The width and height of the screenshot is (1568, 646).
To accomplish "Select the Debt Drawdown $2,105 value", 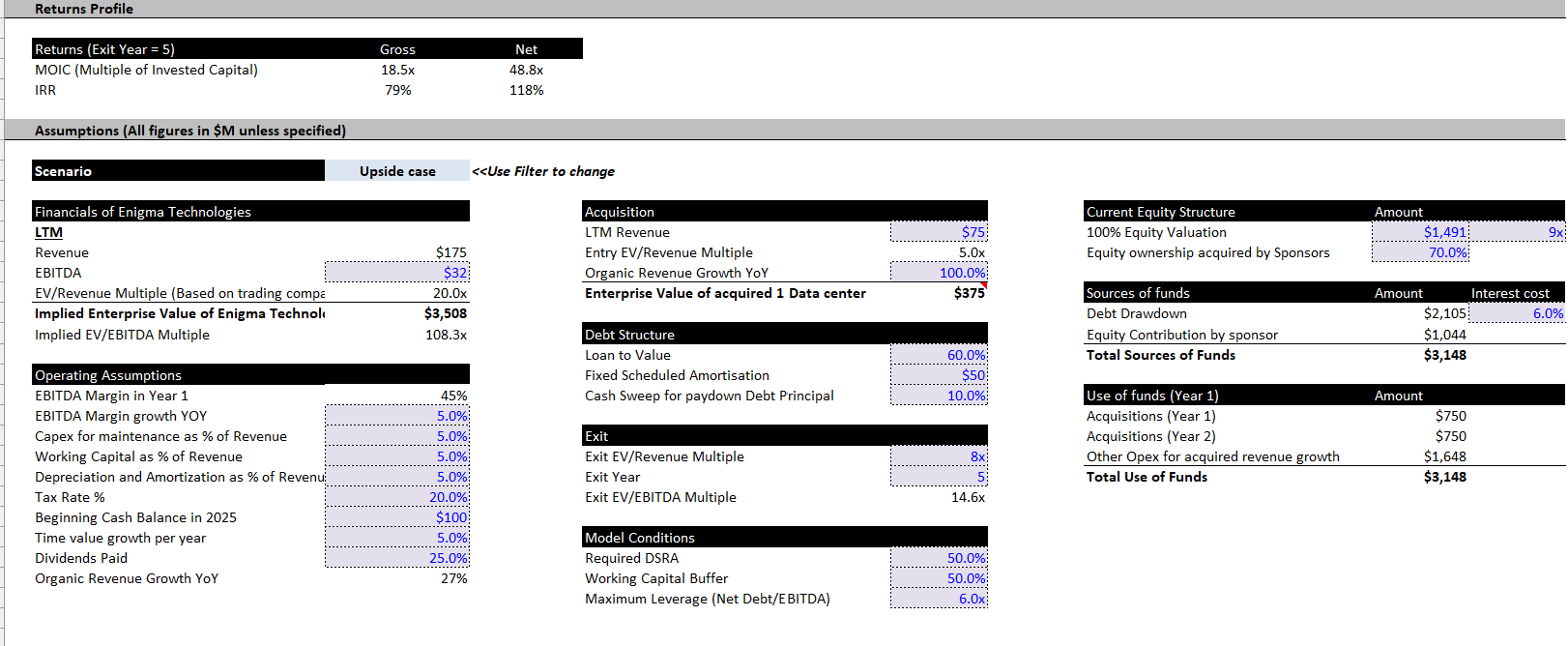I will tap(1444, 313).
